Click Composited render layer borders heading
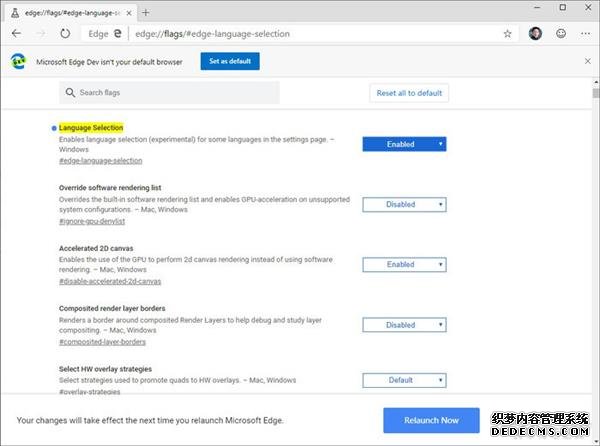The image size is (600, 446). [112, 308]
